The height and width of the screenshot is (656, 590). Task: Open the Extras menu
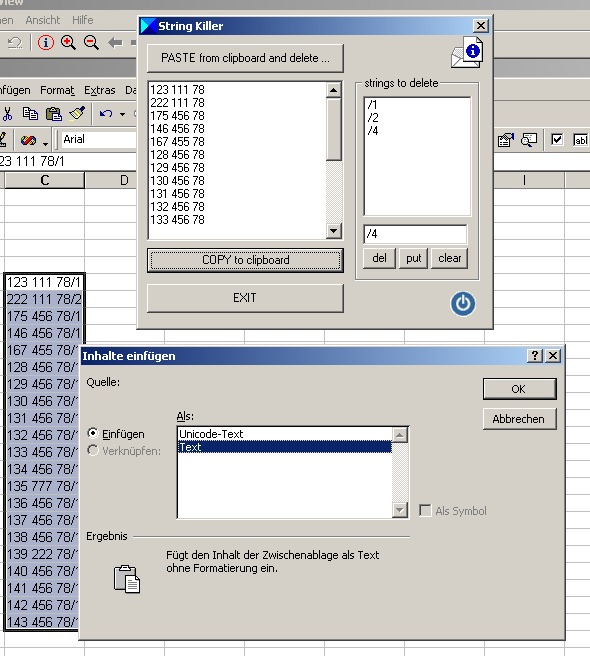[100, 90]
